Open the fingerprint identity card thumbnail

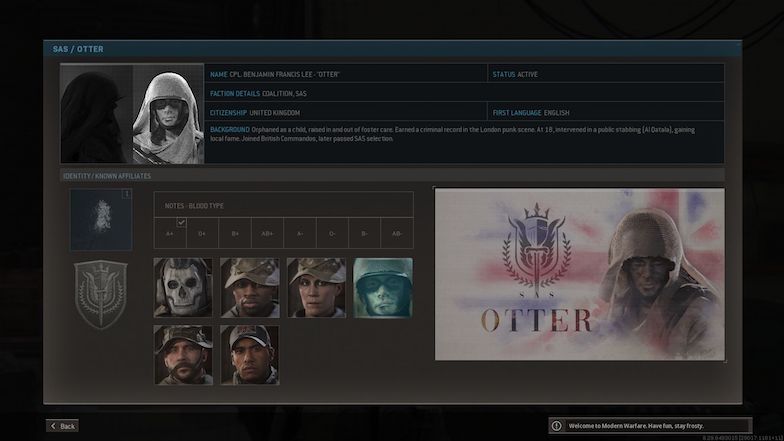[101, 220]
